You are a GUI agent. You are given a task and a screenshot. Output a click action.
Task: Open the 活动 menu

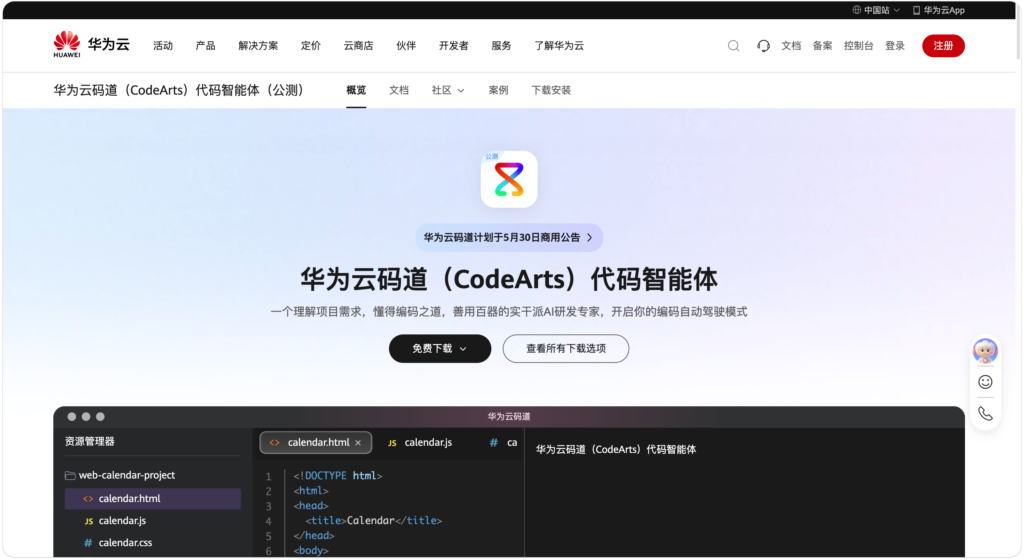[163, 46]
